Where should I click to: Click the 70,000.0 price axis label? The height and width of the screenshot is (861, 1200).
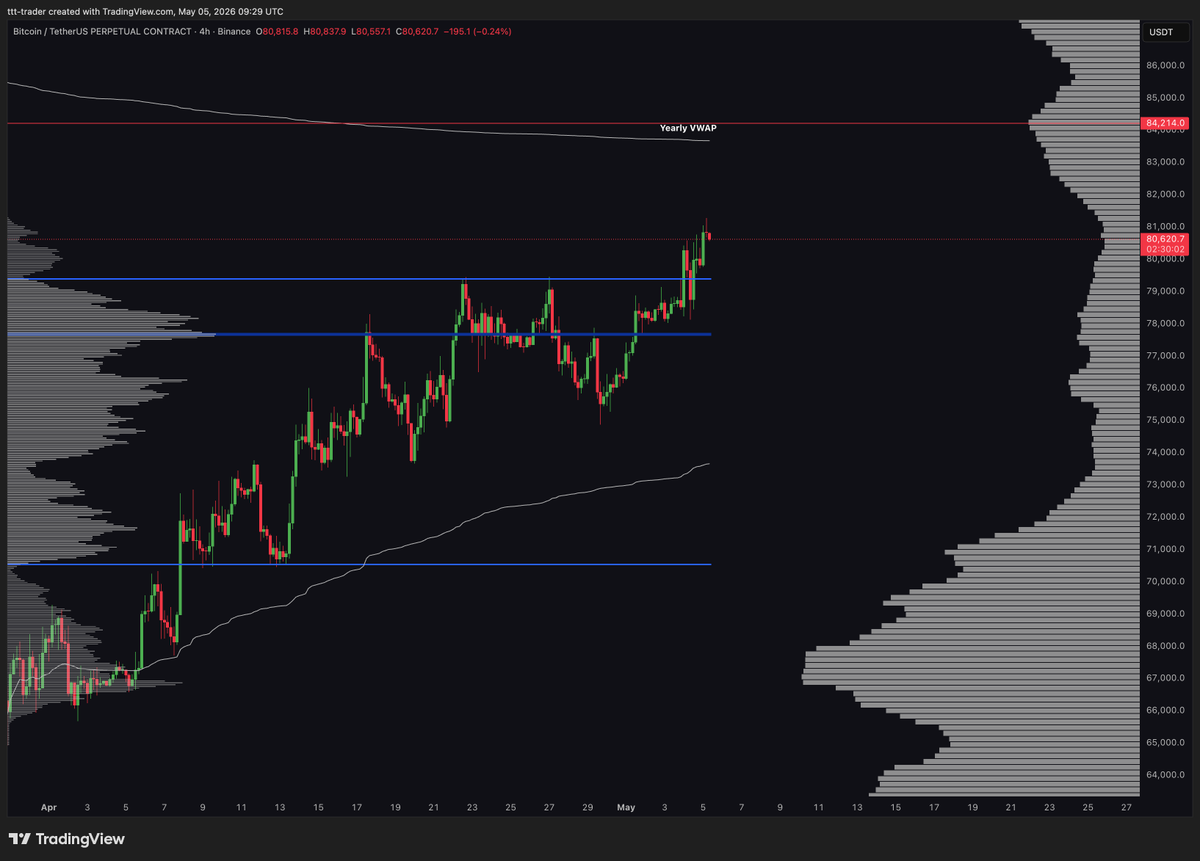1166,581
